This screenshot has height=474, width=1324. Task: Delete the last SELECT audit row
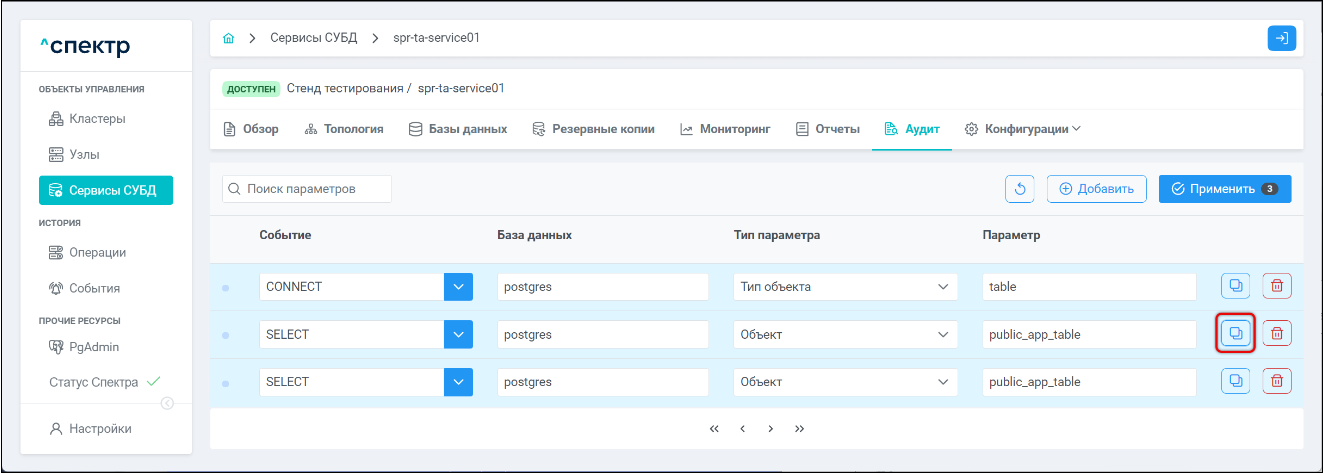(1277, 381)
